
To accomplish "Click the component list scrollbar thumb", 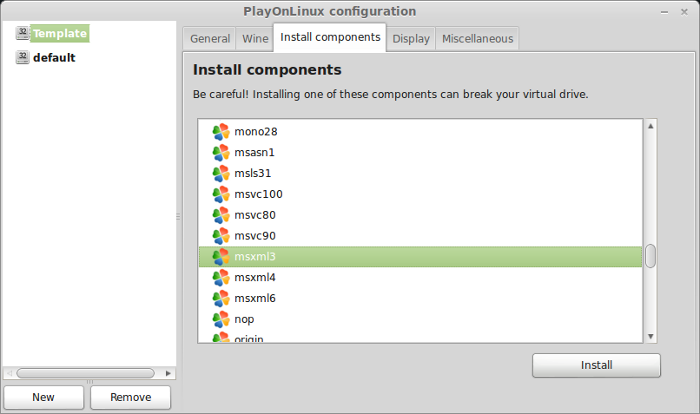I will tap(650, 256).
